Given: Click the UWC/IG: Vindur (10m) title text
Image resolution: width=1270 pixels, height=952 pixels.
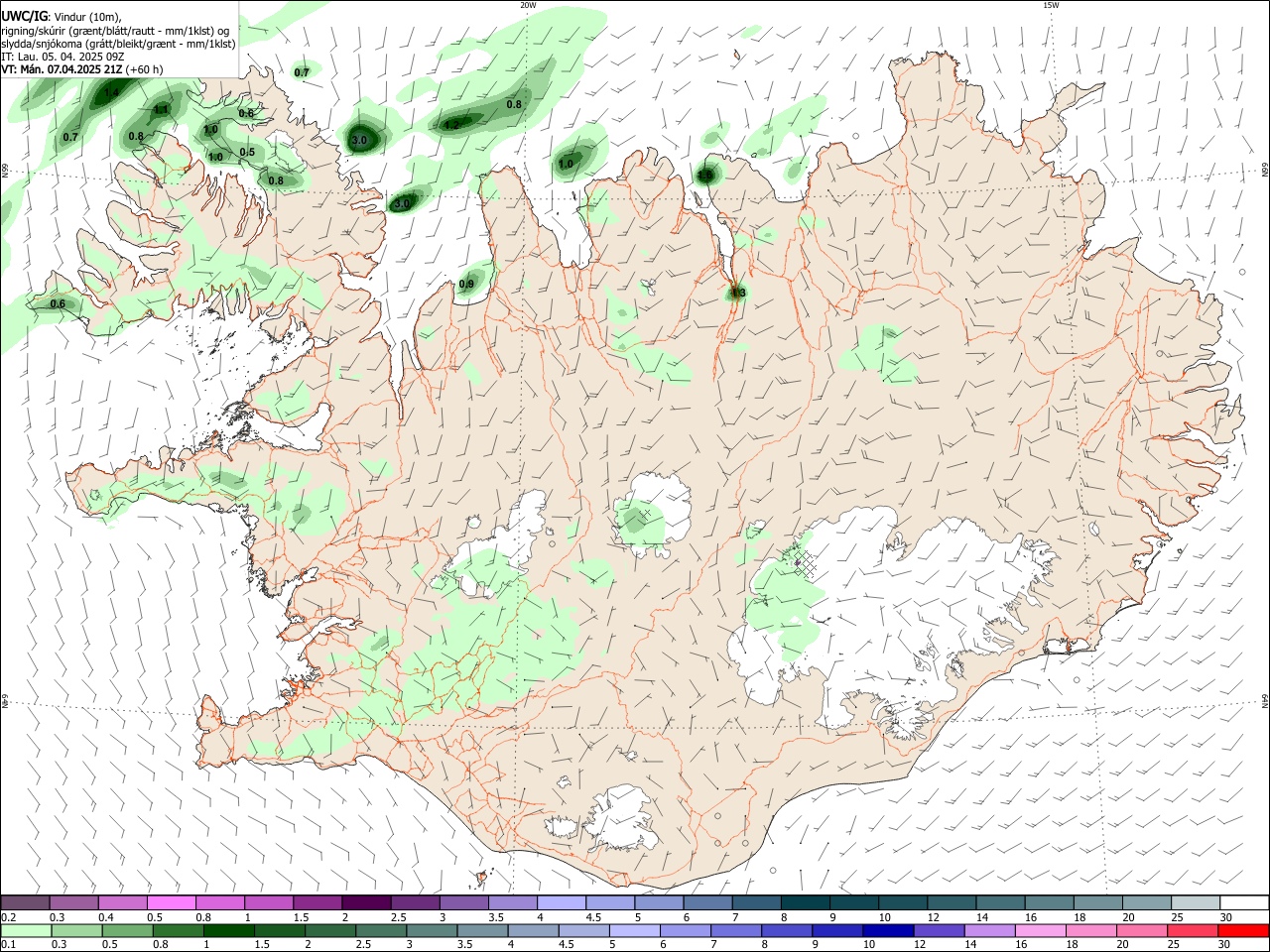Looking at the screenshot, I should (62, 17).
